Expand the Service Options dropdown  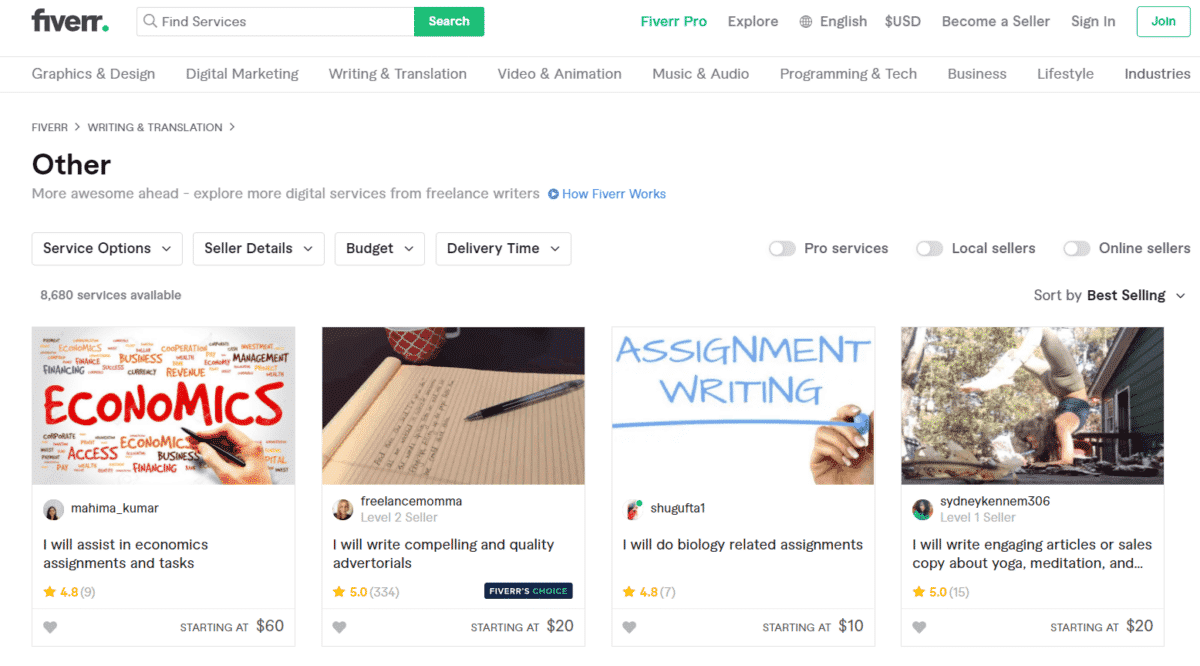coord(107,249)
